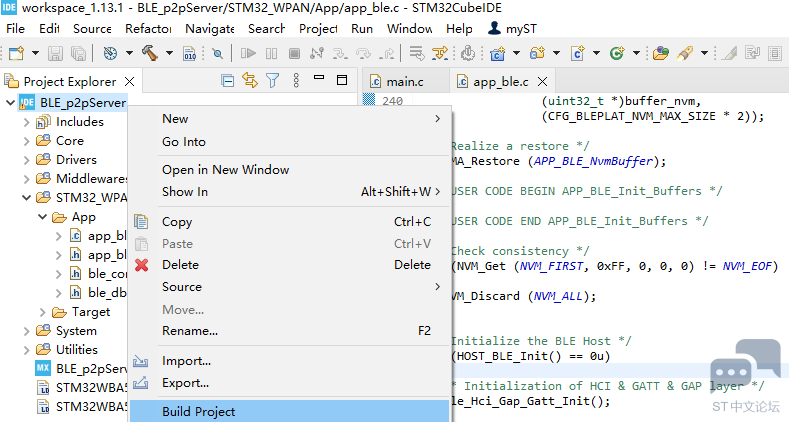Click the Open Element folder icon
789x422 pixels.
coord(660,53)
